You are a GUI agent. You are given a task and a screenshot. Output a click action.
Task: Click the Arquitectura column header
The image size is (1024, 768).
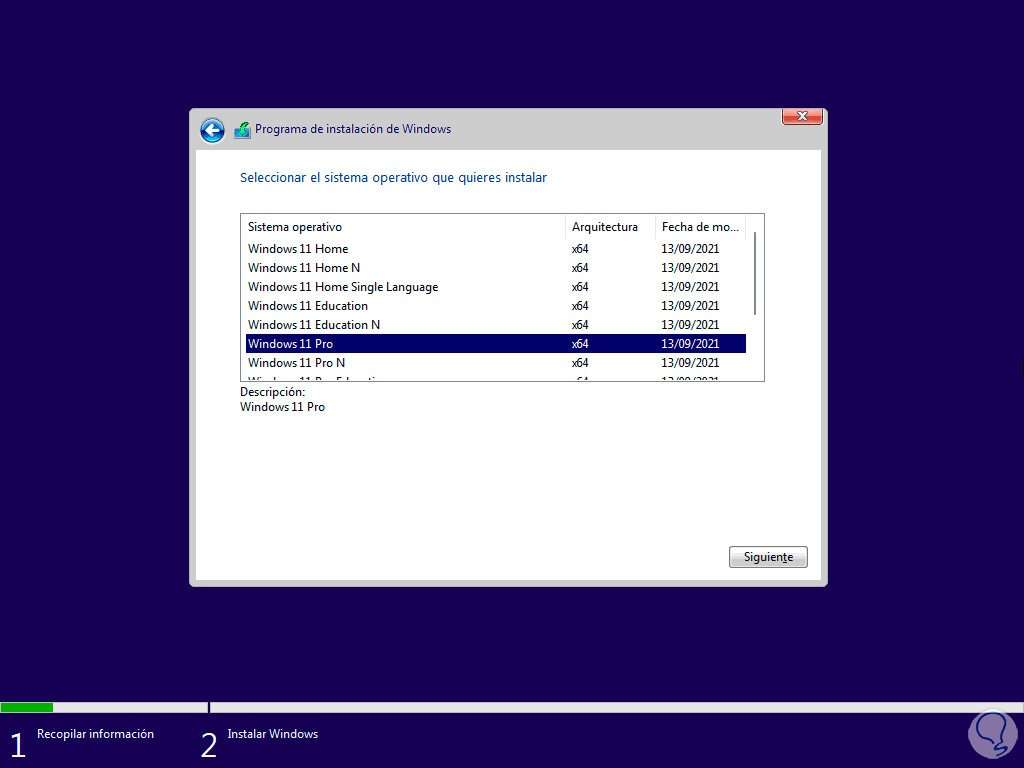coord(610,227)
